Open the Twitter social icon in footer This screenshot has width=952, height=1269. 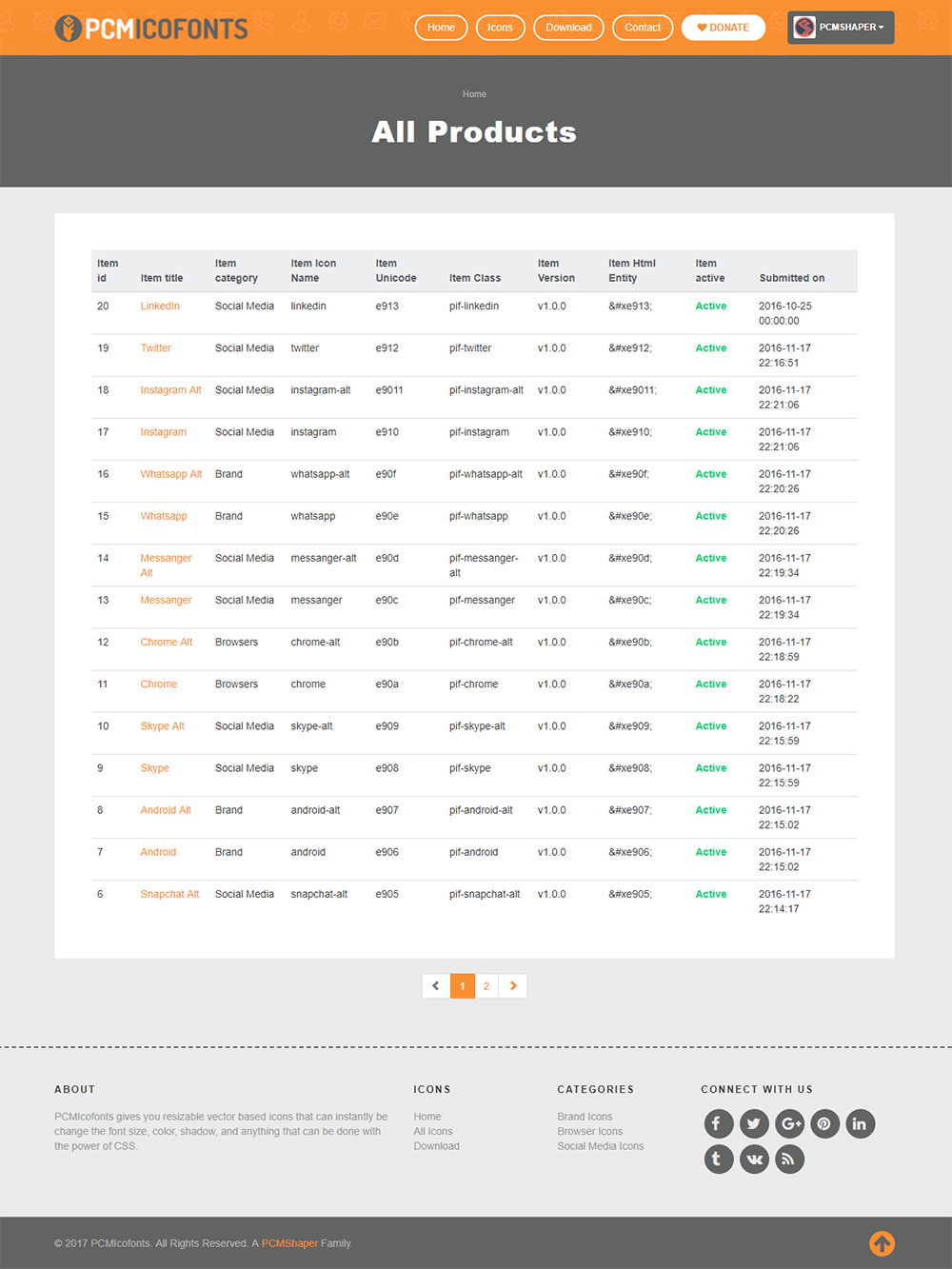click(x=754, y=1123)
